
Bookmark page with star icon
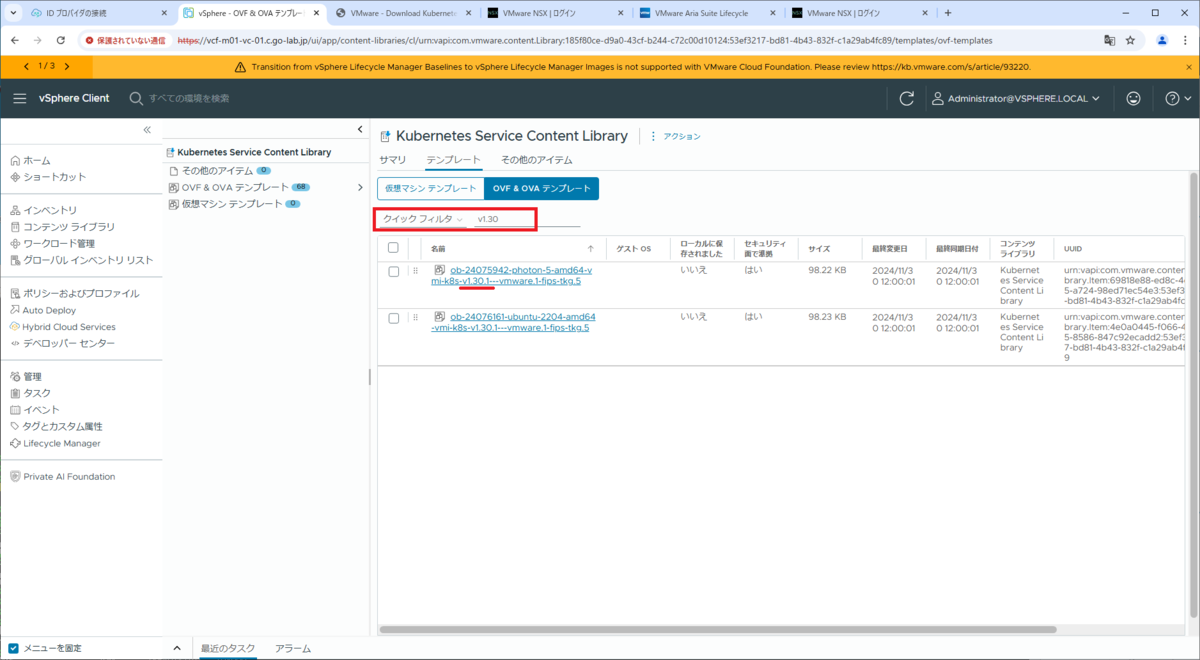click(x=1131, y=40)
